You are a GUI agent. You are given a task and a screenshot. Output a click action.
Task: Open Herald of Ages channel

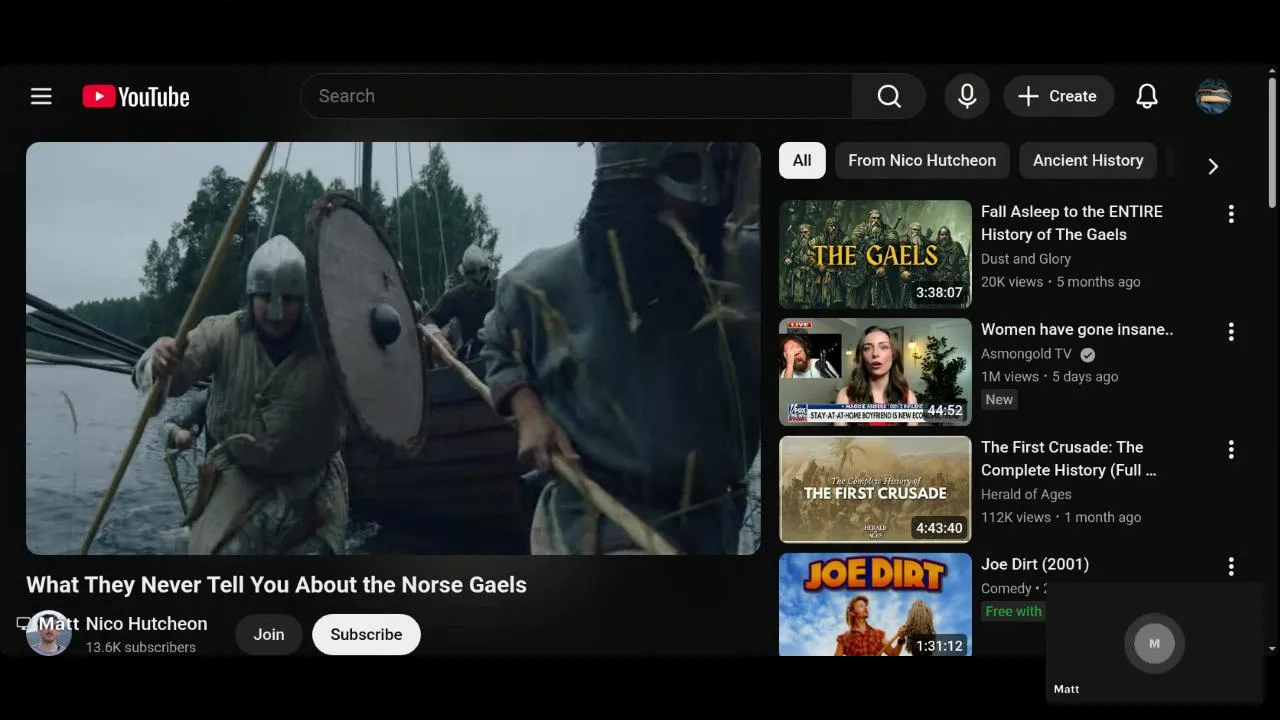click(1026, 494)
